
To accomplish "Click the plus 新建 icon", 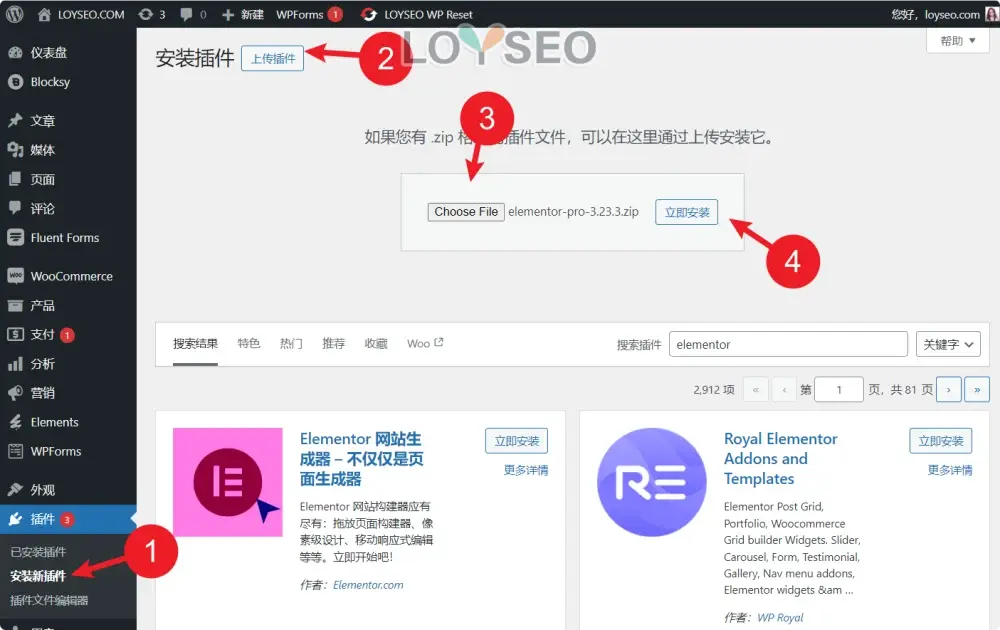I will coord(228,15).
